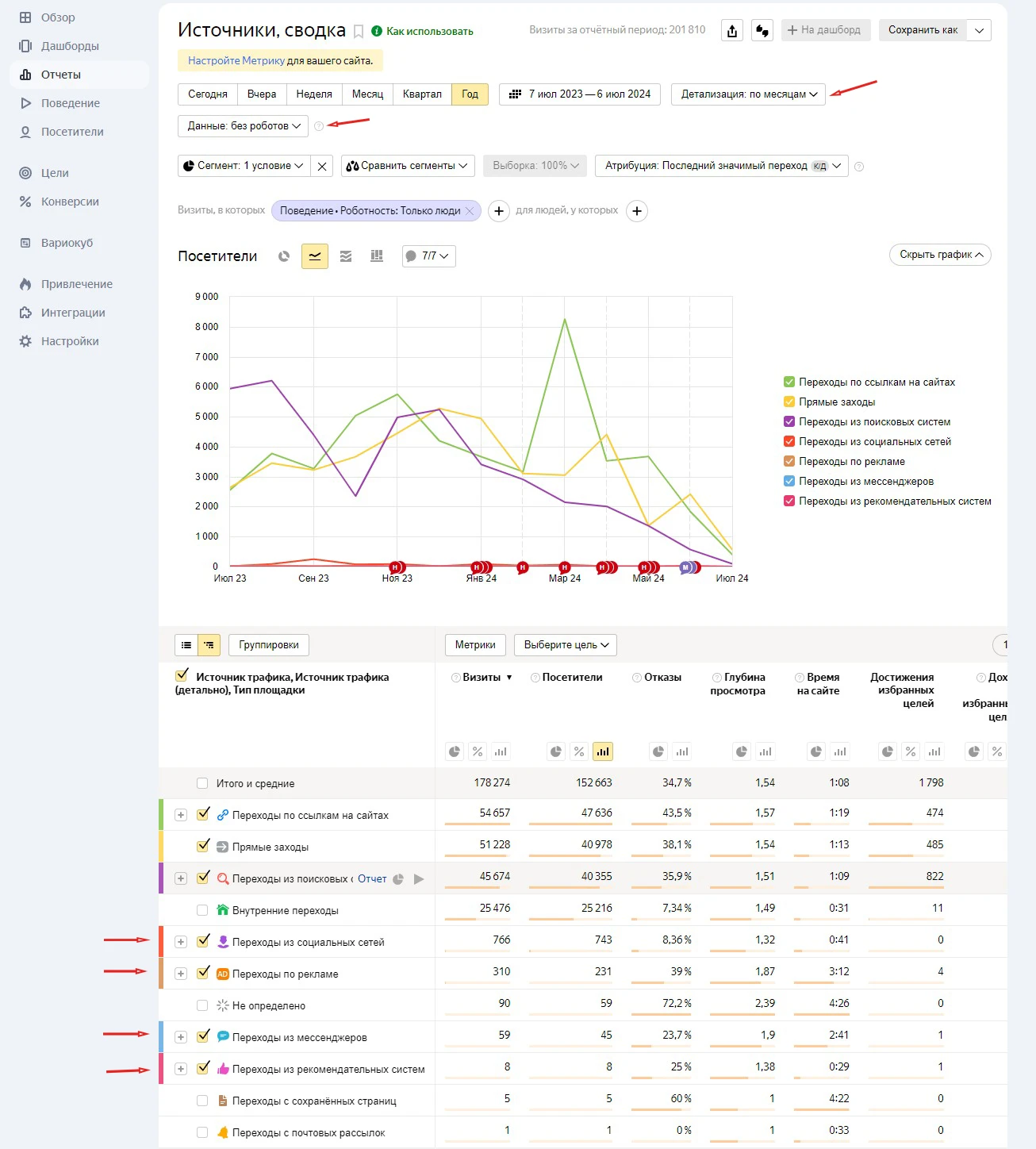Switch table to tree view
The height and width of the screenshot is (1149, 1036).
(x=209, y=645)
